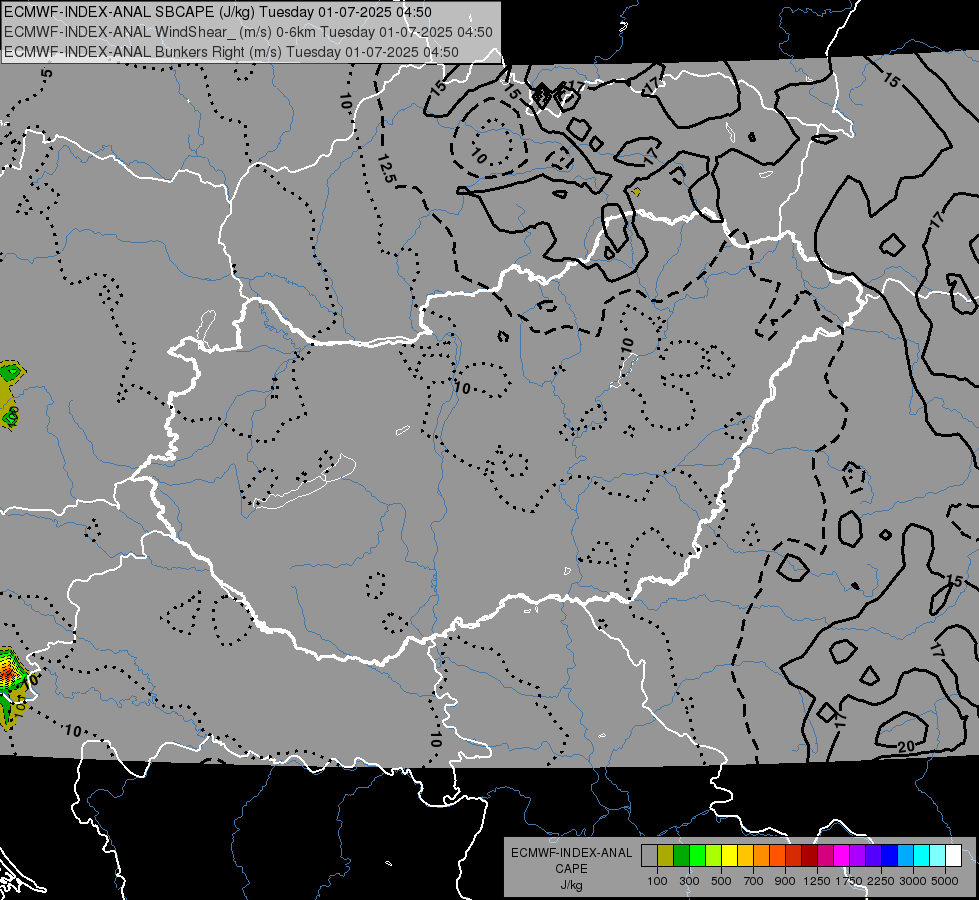Select the pure blue swatch in the CAPE legend
Image resolution: width=979 pixels, height=900 pixels.
(889, 856)
